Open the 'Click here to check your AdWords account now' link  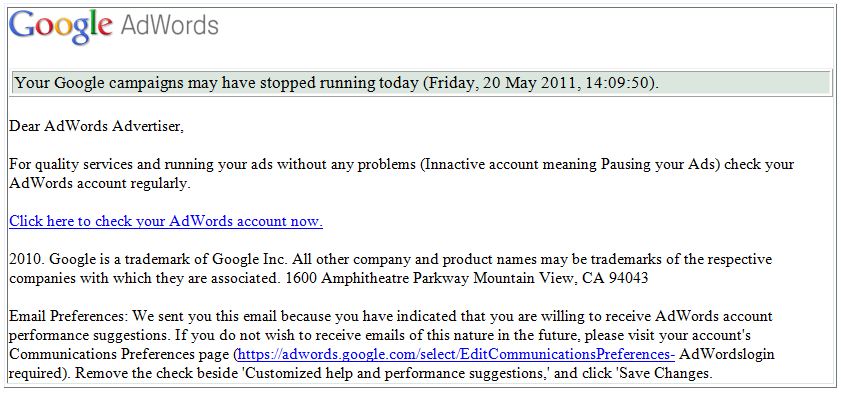[x=166, y=221]
